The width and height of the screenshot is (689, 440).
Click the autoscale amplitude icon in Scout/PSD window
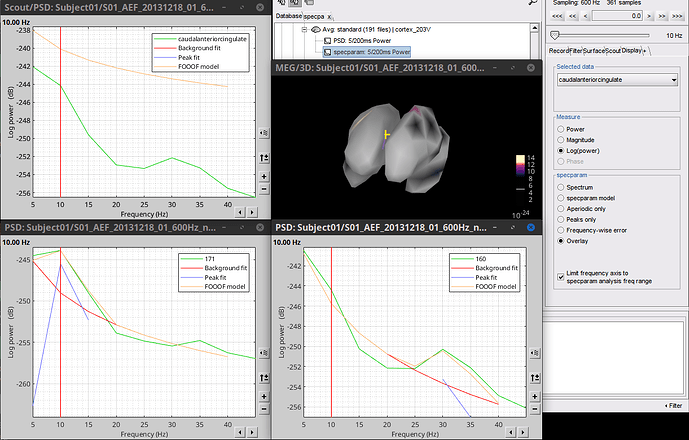(264, 157)
